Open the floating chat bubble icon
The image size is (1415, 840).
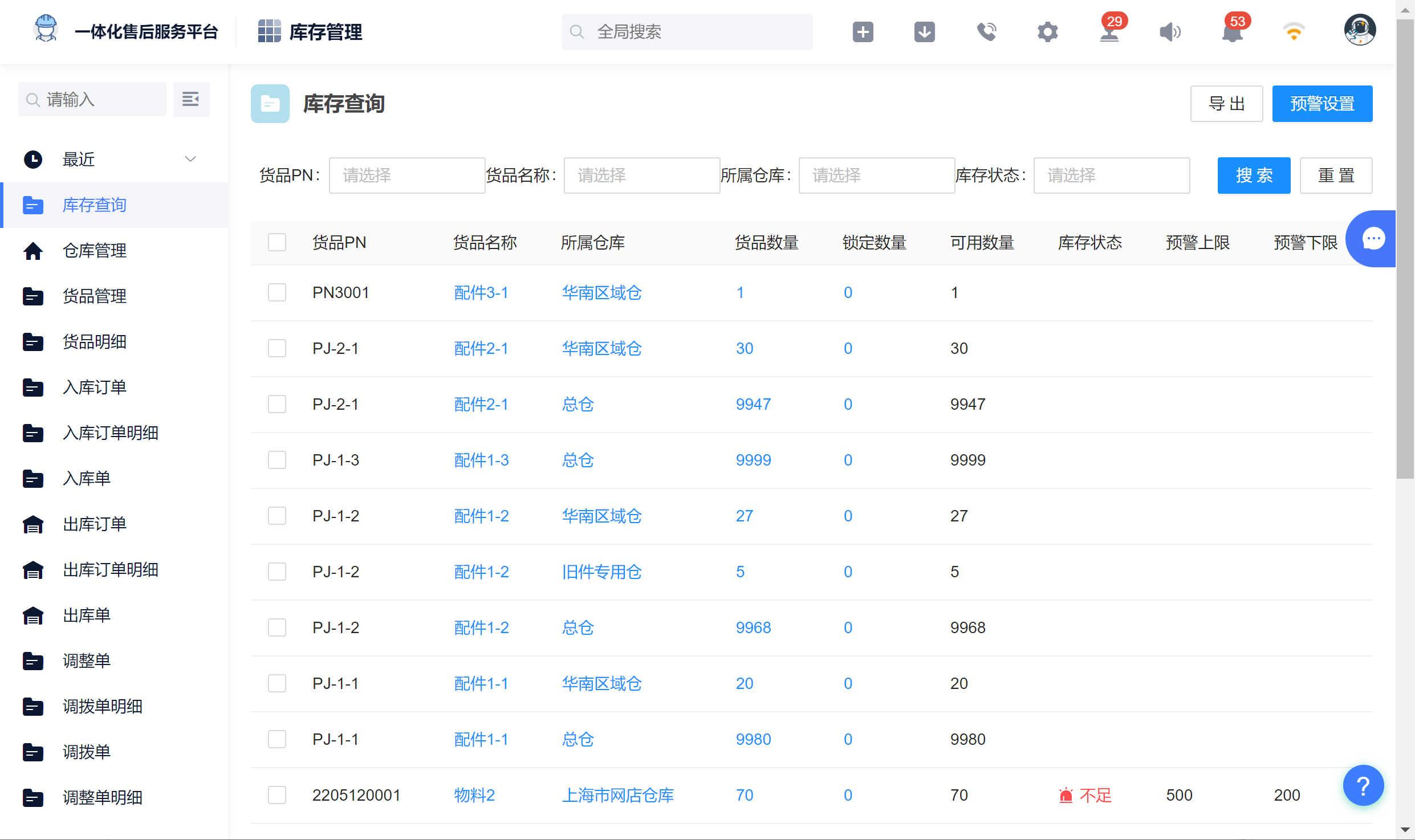[x=1374, y=238]
